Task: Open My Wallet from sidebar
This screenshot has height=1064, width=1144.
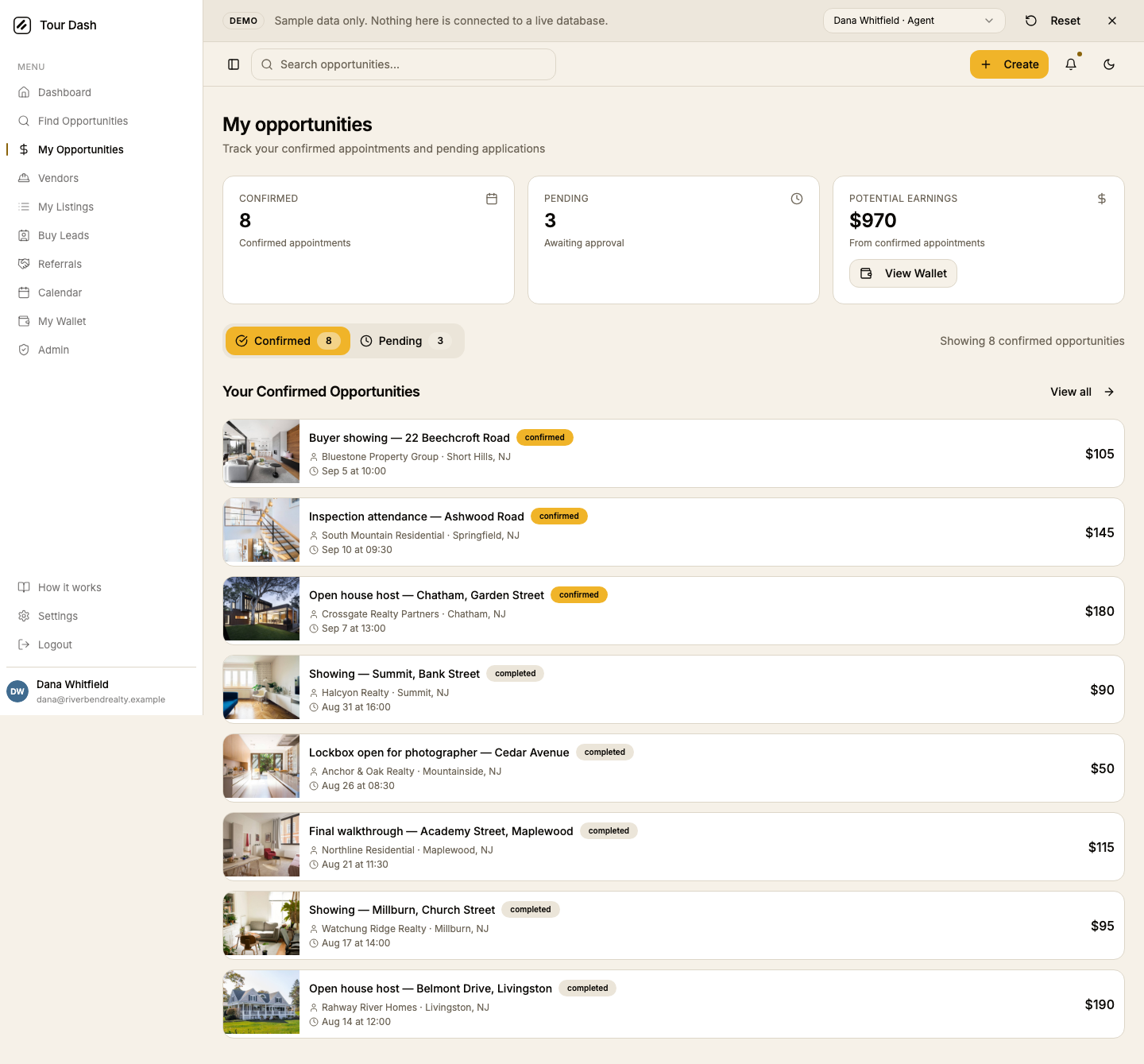Action: coord(101,321)
